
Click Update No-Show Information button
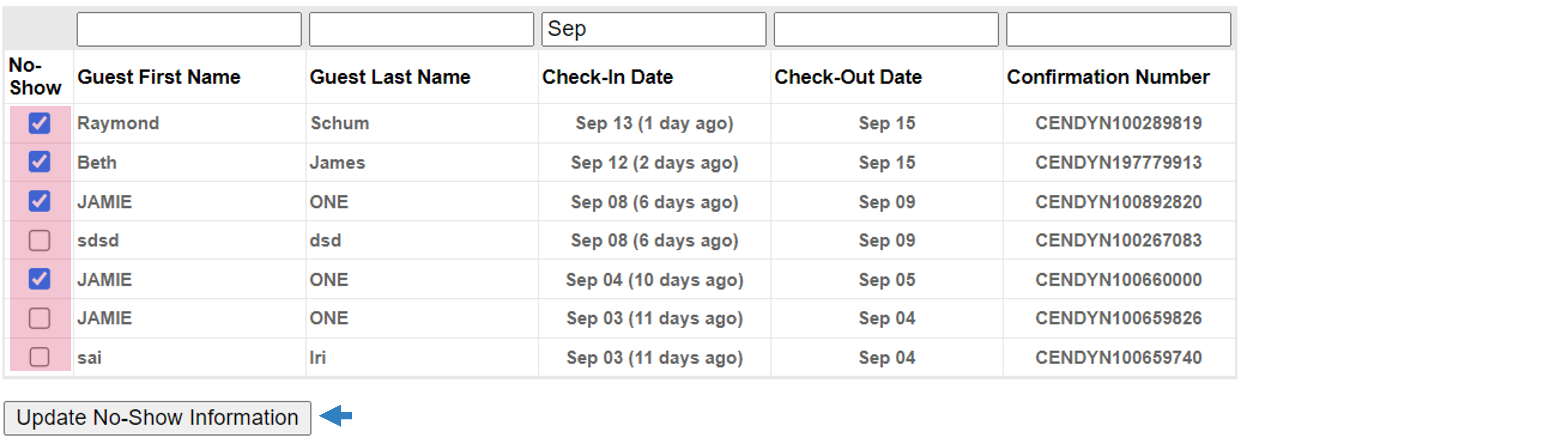pos(158,418)
